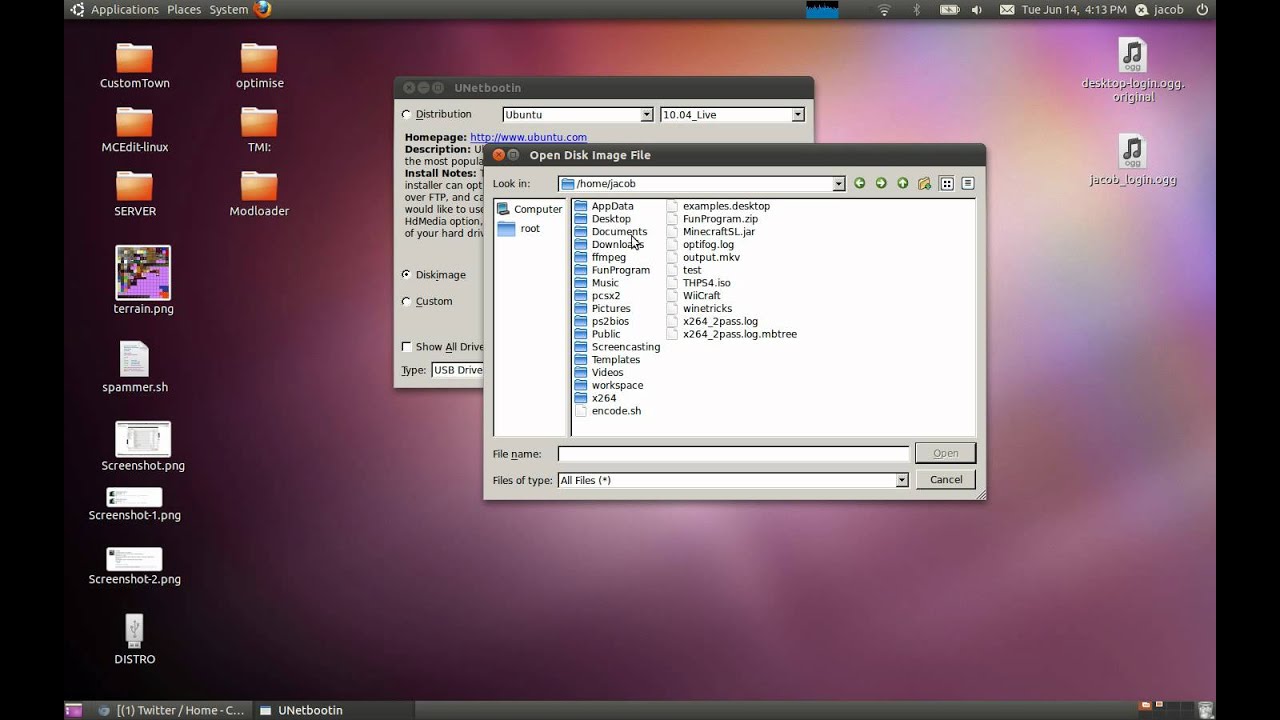Select FunProgram.zip in file list
The height and width of the screenshot is (720, 1280).
(712, 218)
